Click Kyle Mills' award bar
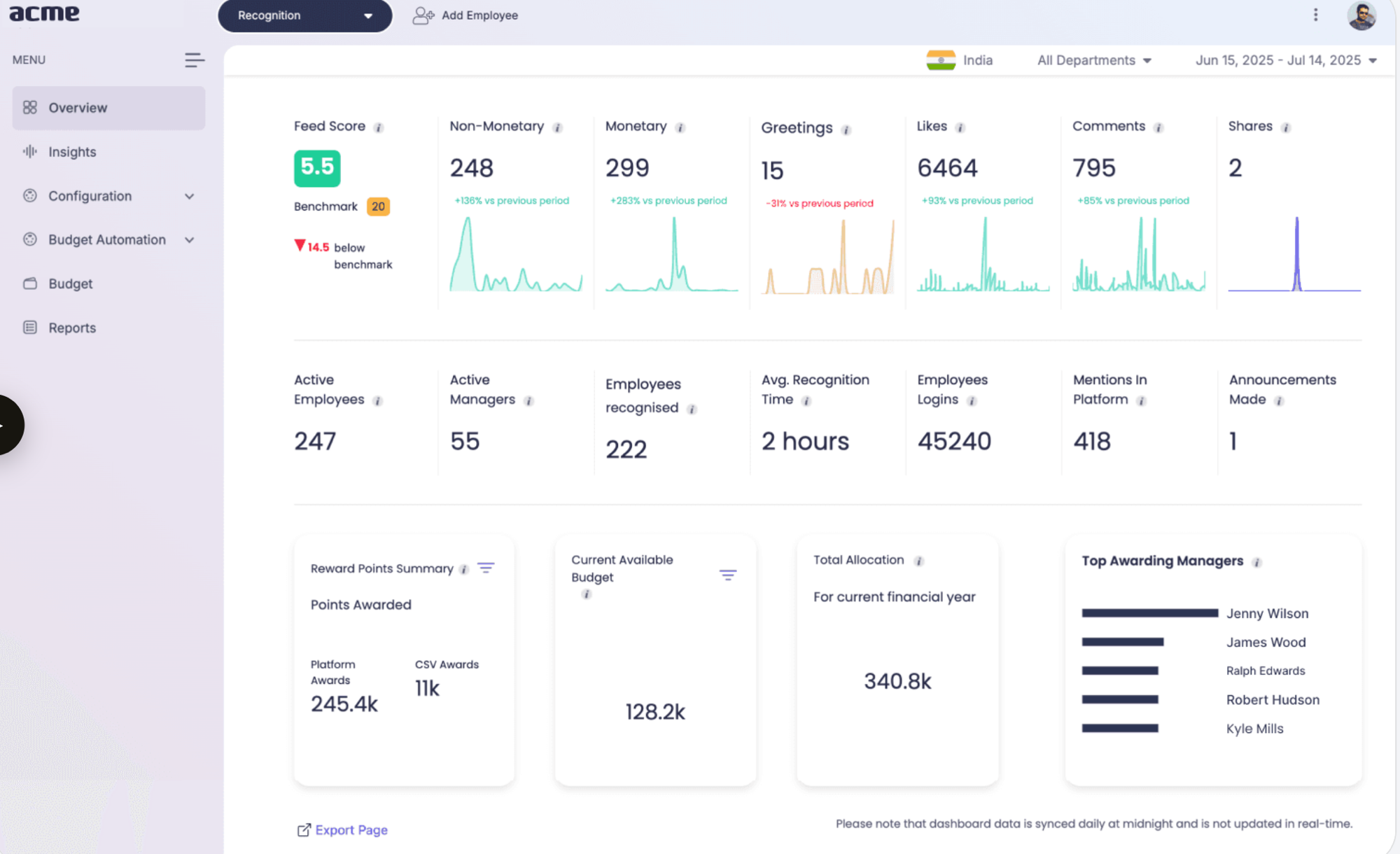1400x854 pixels. (1120, 728)
